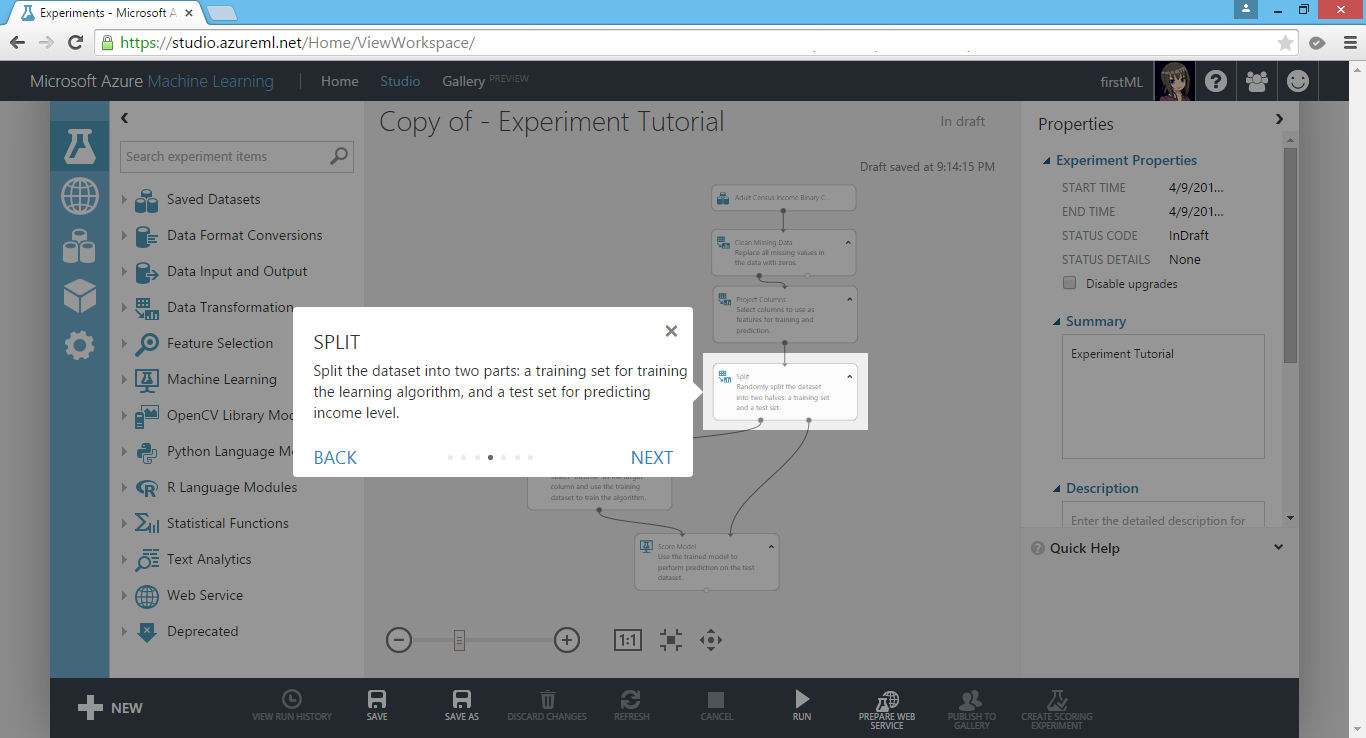Click the Description text field
The width and height of the screenshot is (1366, 738).
[x=1163, y=513]
